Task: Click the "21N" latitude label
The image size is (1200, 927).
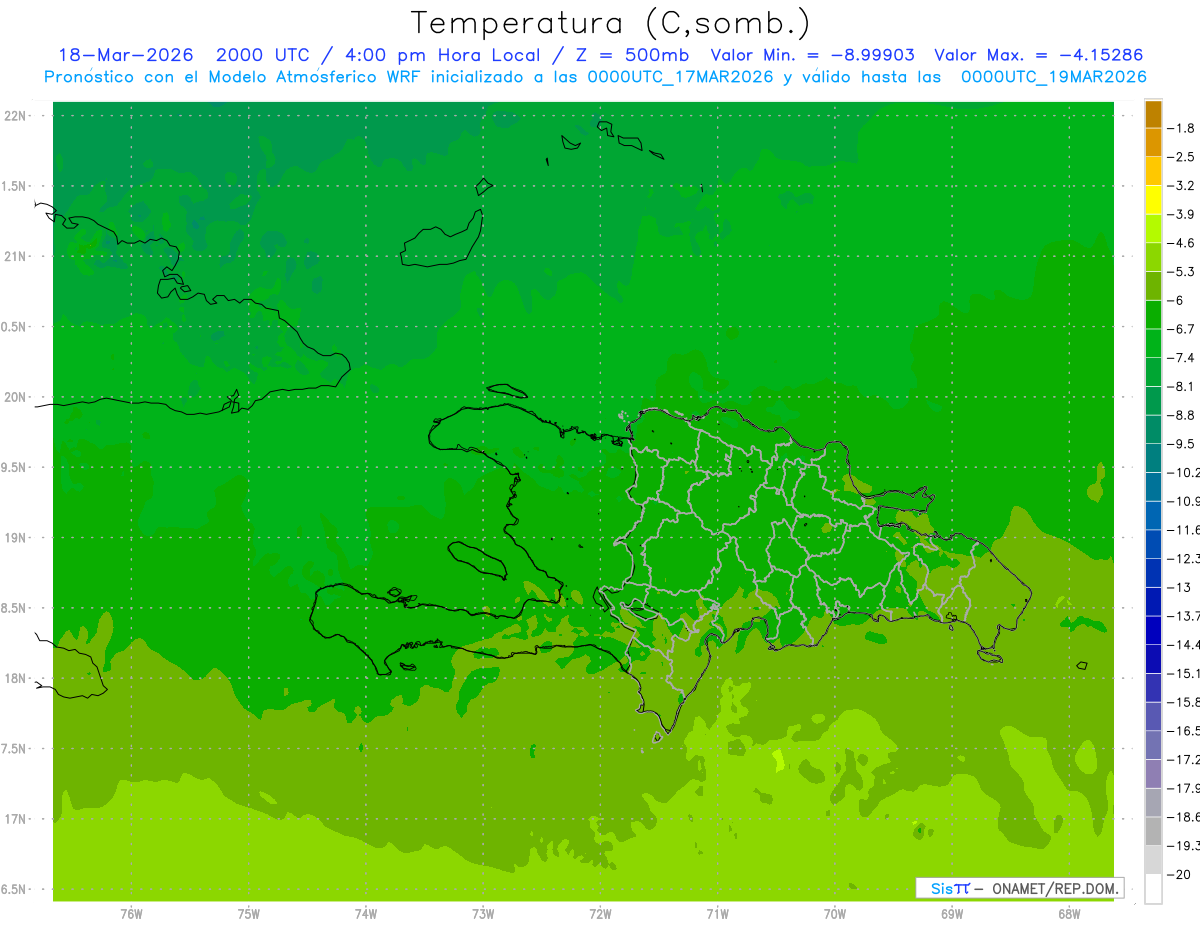Action: pyautogui.click(x=16, y=256)
